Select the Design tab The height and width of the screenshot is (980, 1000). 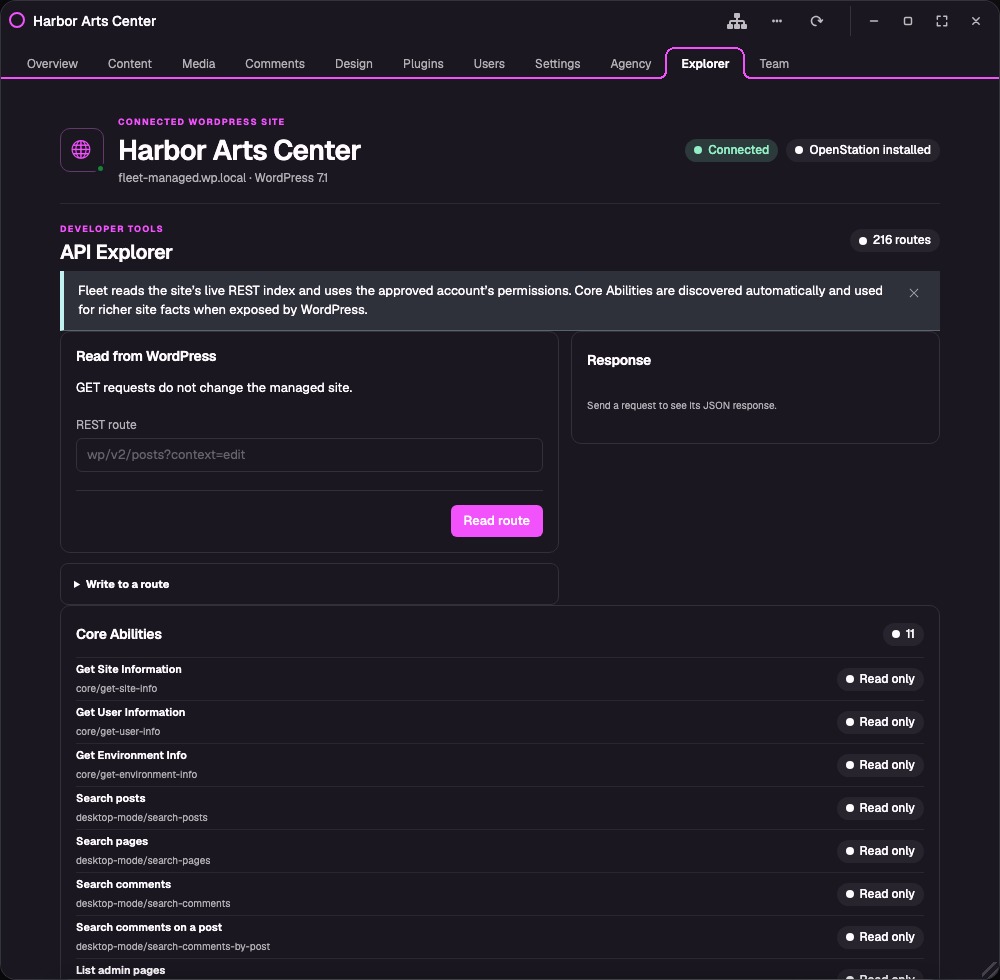pos(354,64)
